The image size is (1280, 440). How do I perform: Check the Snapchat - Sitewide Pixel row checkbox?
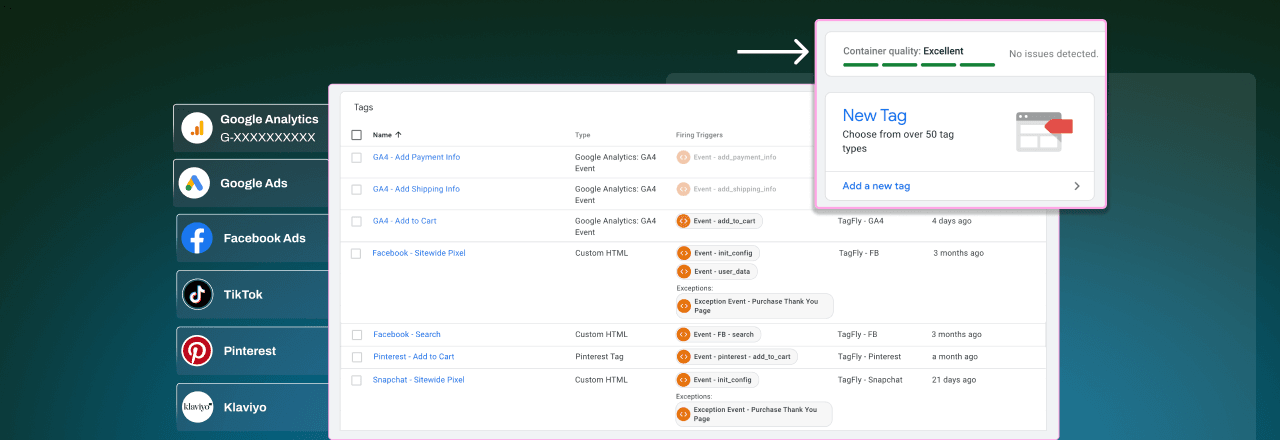(x=356, y=380)
